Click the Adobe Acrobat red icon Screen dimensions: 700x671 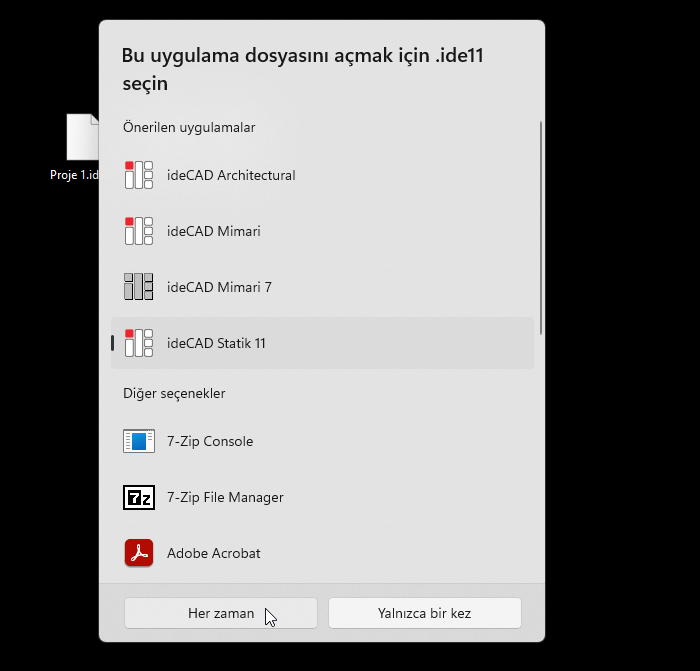(138, 553)
